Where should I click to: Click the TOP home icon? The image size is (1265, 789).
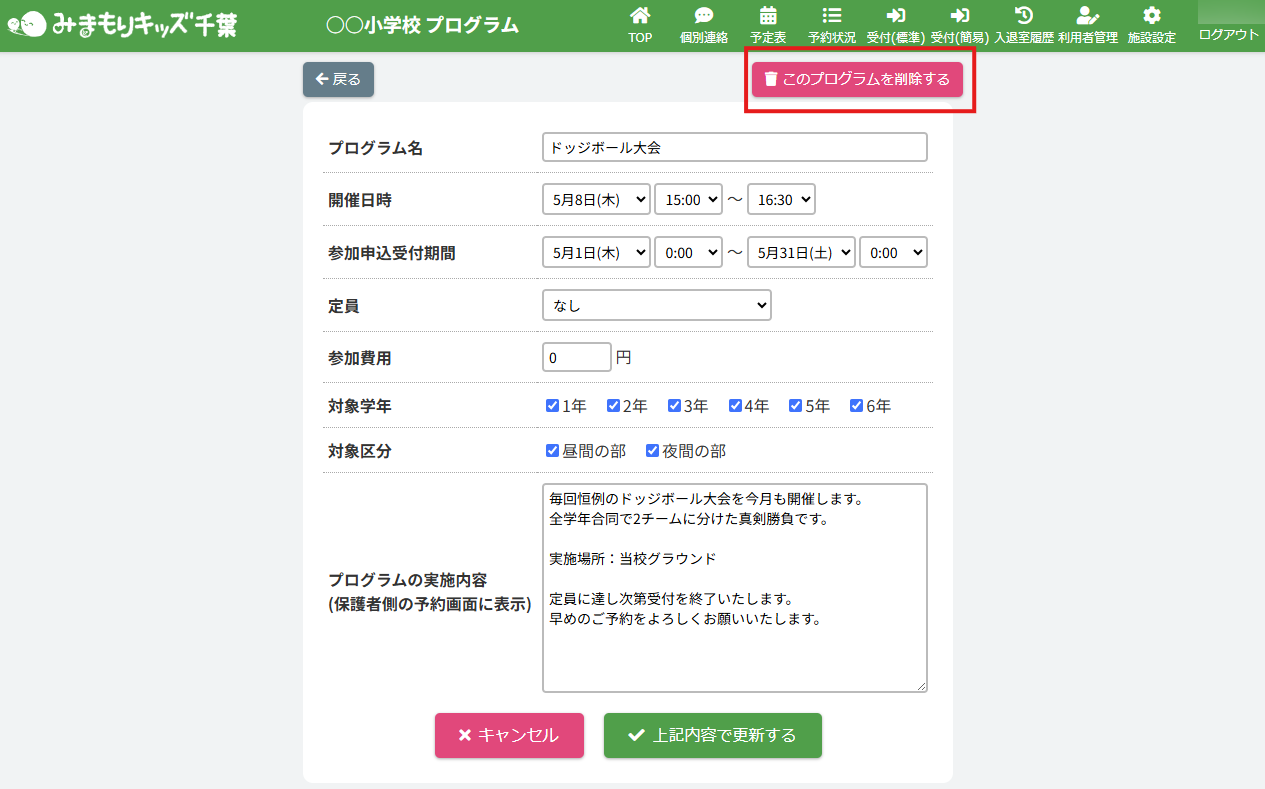point(640,16)
